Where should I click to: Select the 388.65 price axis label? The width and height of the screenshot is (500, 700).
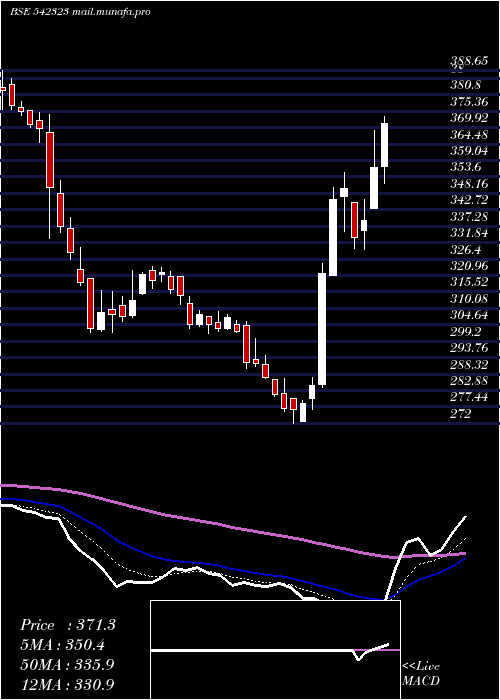[x=469, y=62]
